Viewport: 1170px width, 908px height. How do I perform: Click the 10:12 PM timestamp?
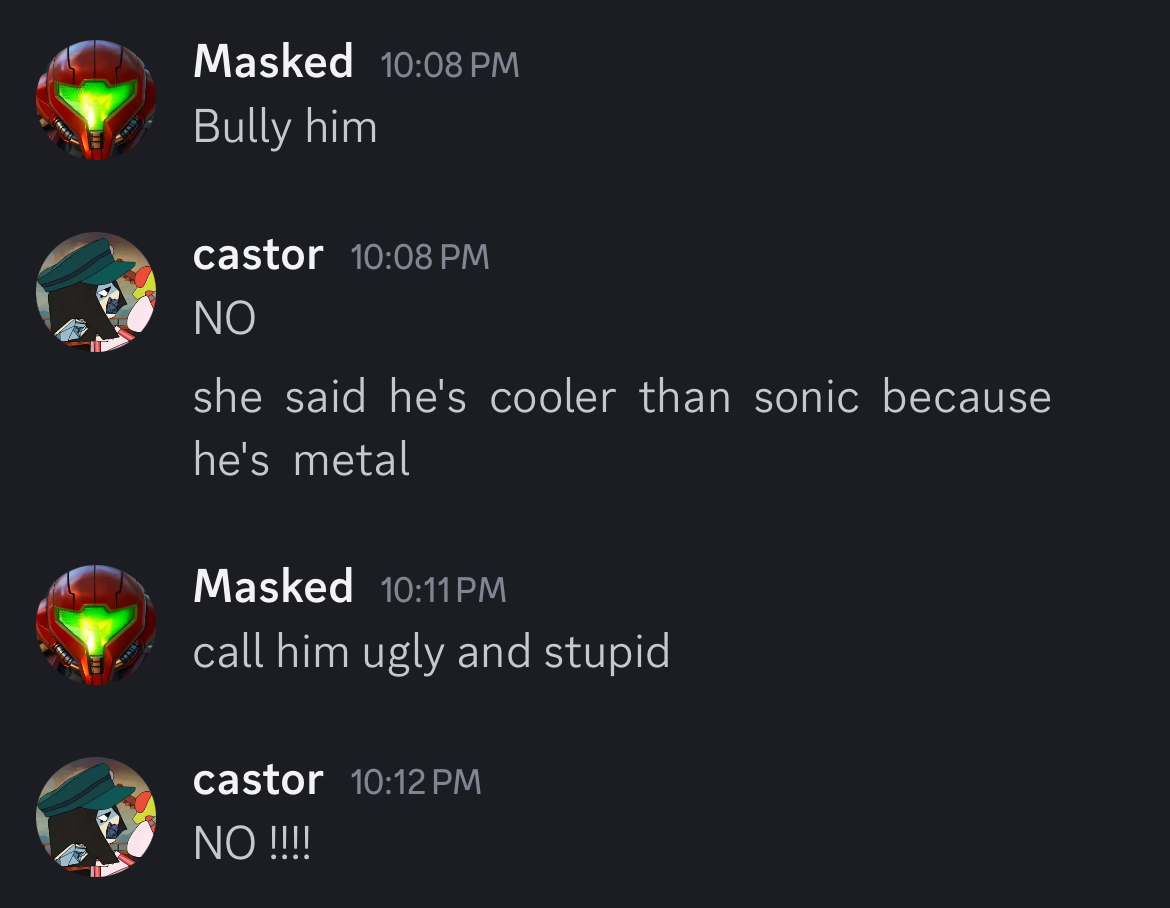tap(416, 782)
